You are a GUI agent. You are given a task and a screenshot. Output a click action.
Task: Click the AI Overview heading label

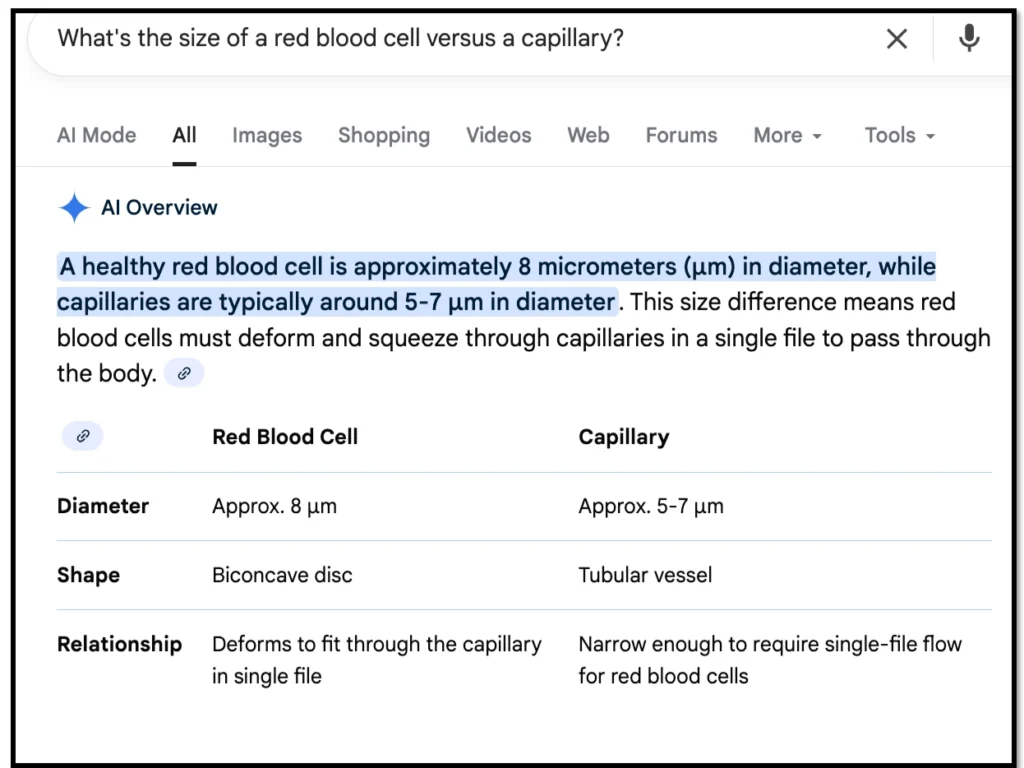click(160, 207)
